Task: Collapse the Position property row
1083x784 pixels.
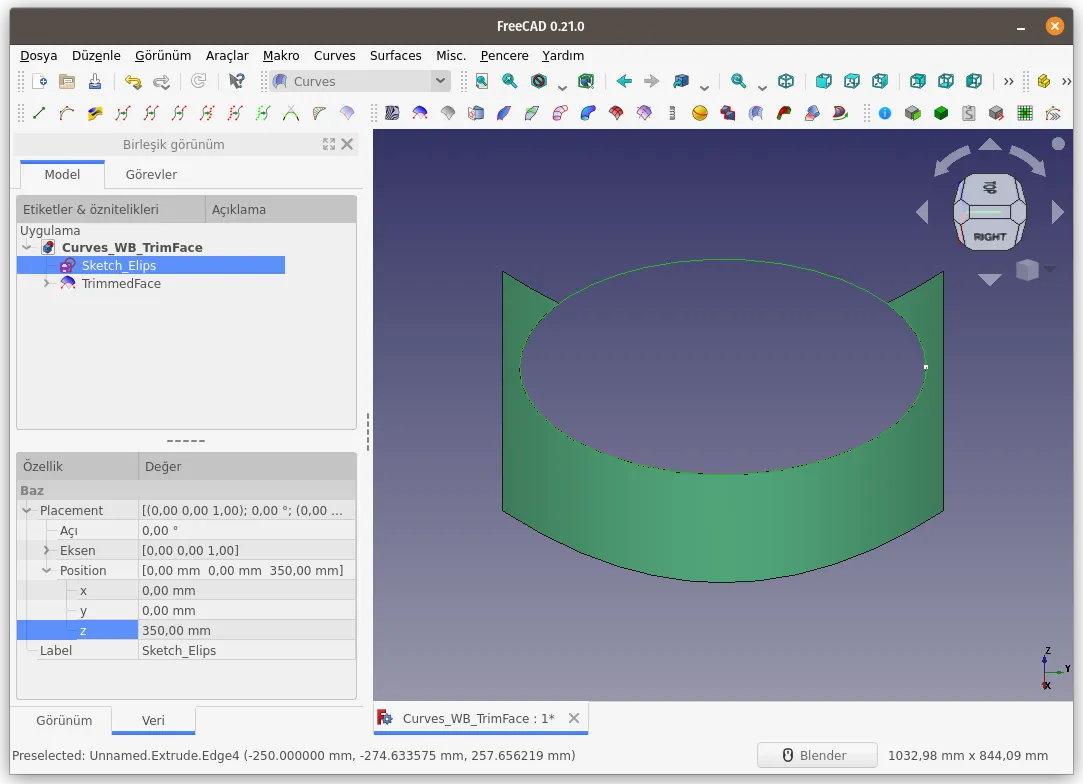Action: coord(46,571)
